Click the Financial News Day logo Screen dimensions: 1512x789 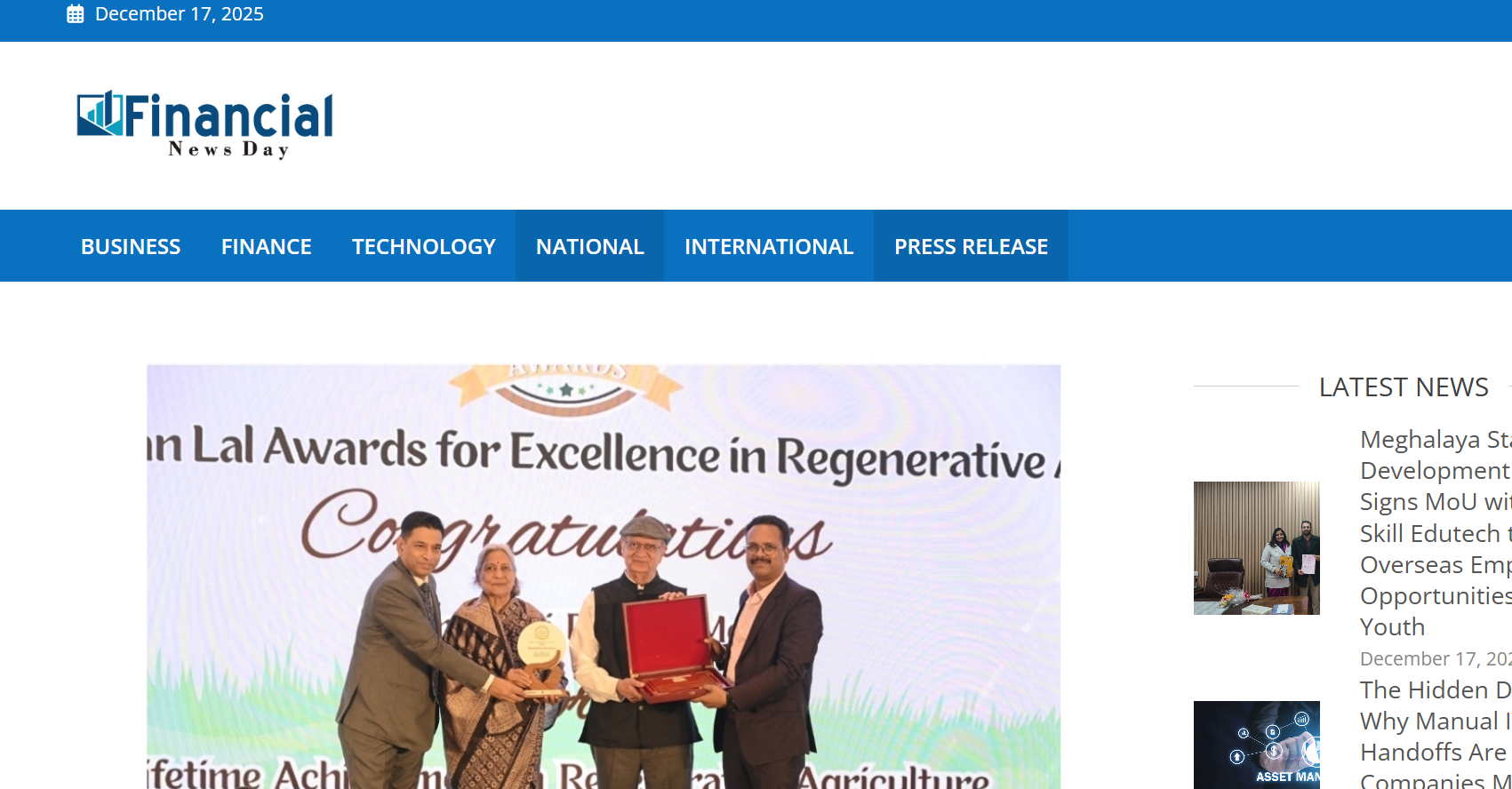point(205,124)
